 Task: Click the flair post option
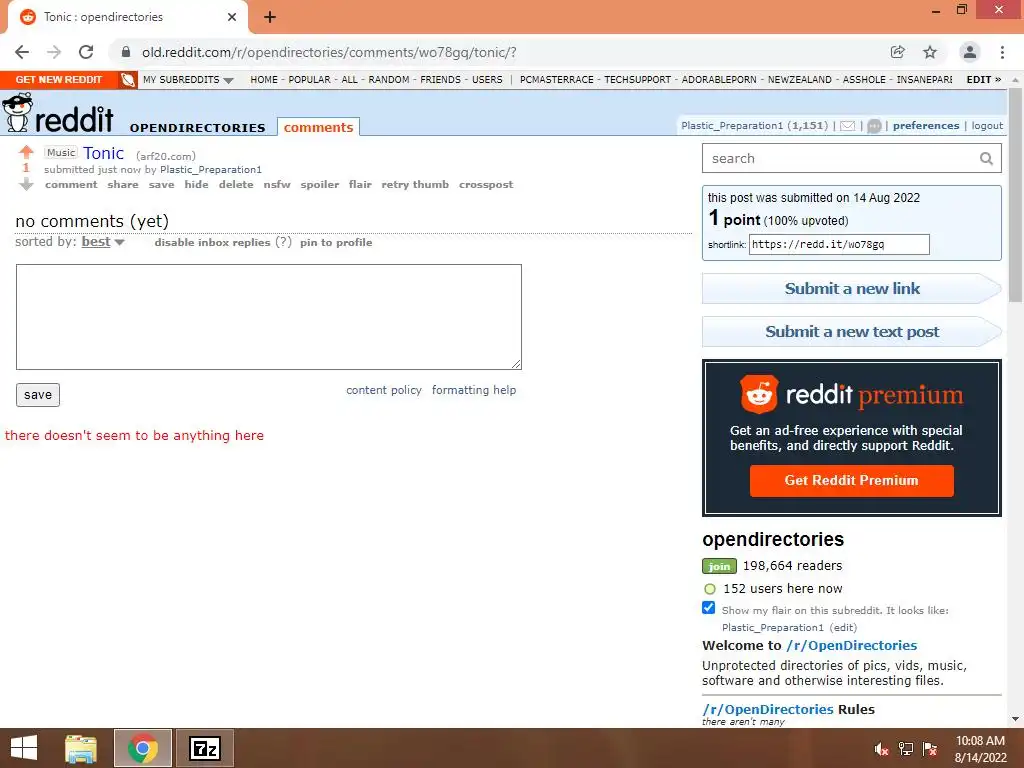(360, 185)
